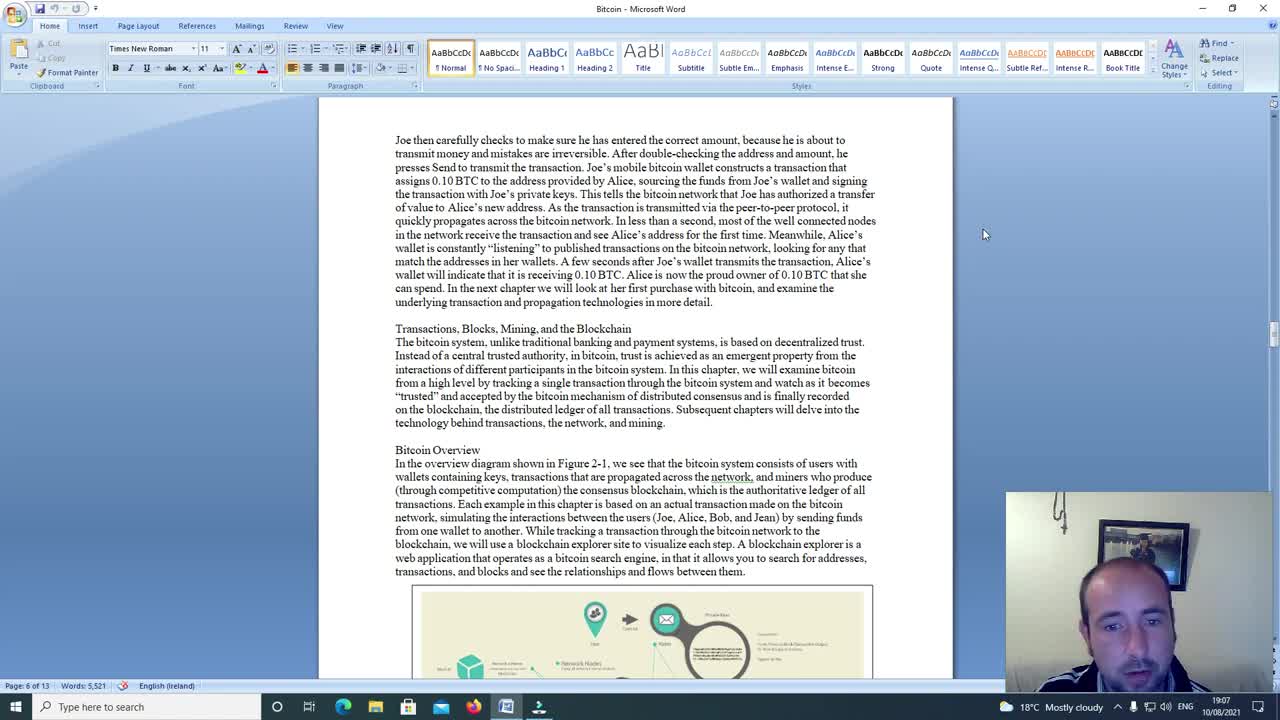Screen dimensions: 1280x720
Task: Open the Office Button menu
Action: point(14,13)
